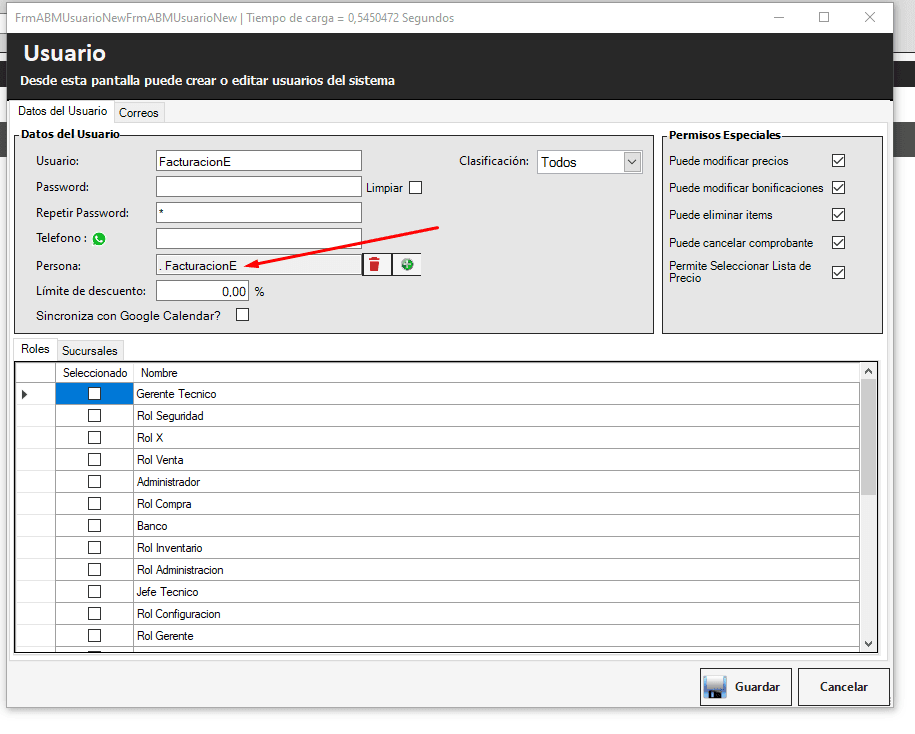Click the row pointer arrow beside Gerente Tecnico
Screen dimensions: 915x734
pyautogui.click(x=24, y=394)
